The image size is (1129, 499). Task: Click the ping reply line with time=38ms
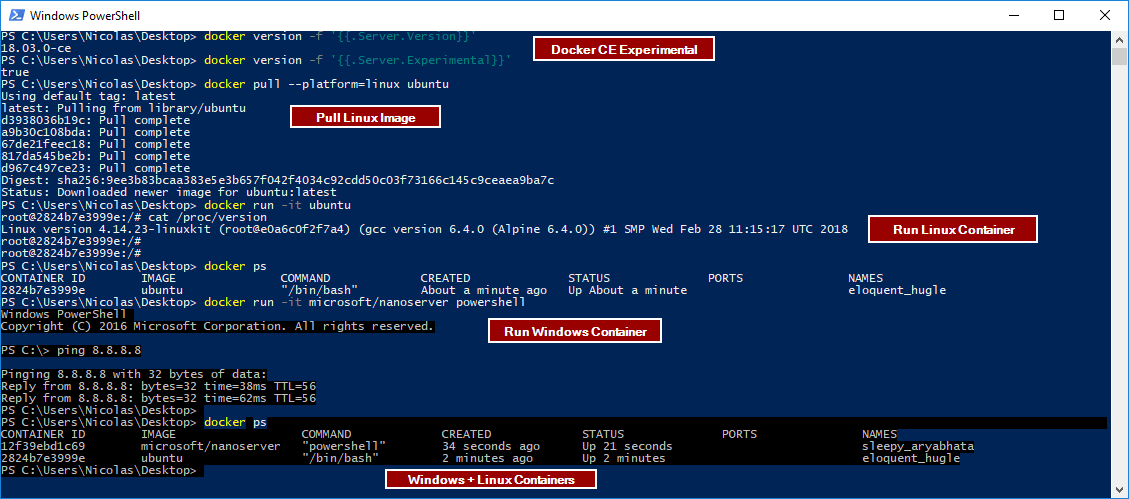pyautogui.click(x=159, y=387)
